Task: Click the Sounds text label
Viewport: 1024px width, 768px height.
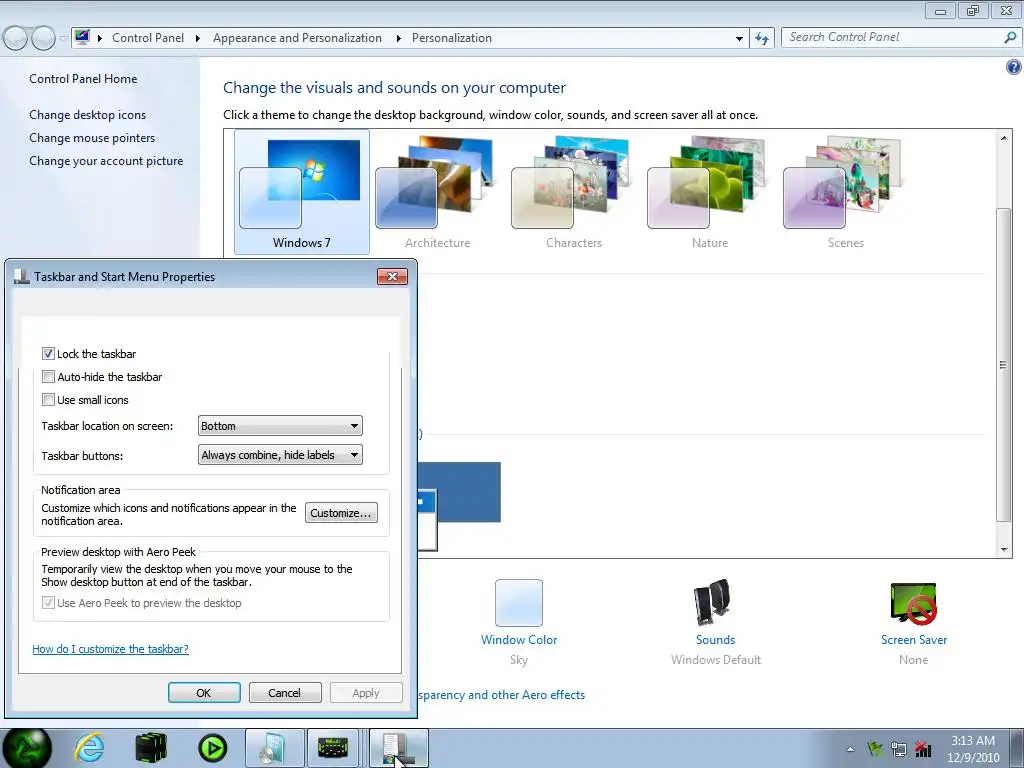Action: 715,639
